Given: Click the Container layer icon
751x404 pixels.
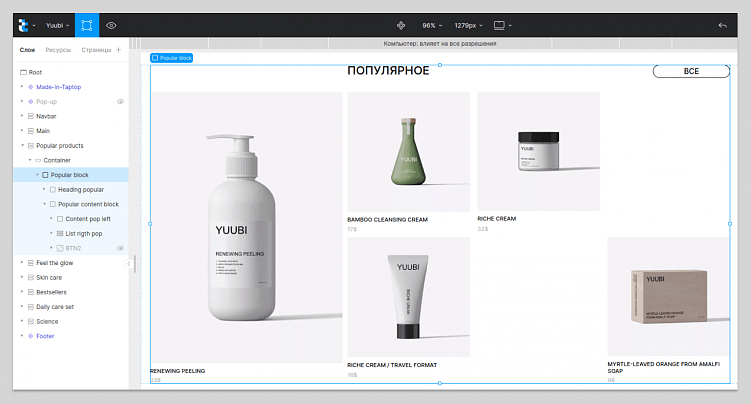Looking at the screenshot, I should click(38, 160).
